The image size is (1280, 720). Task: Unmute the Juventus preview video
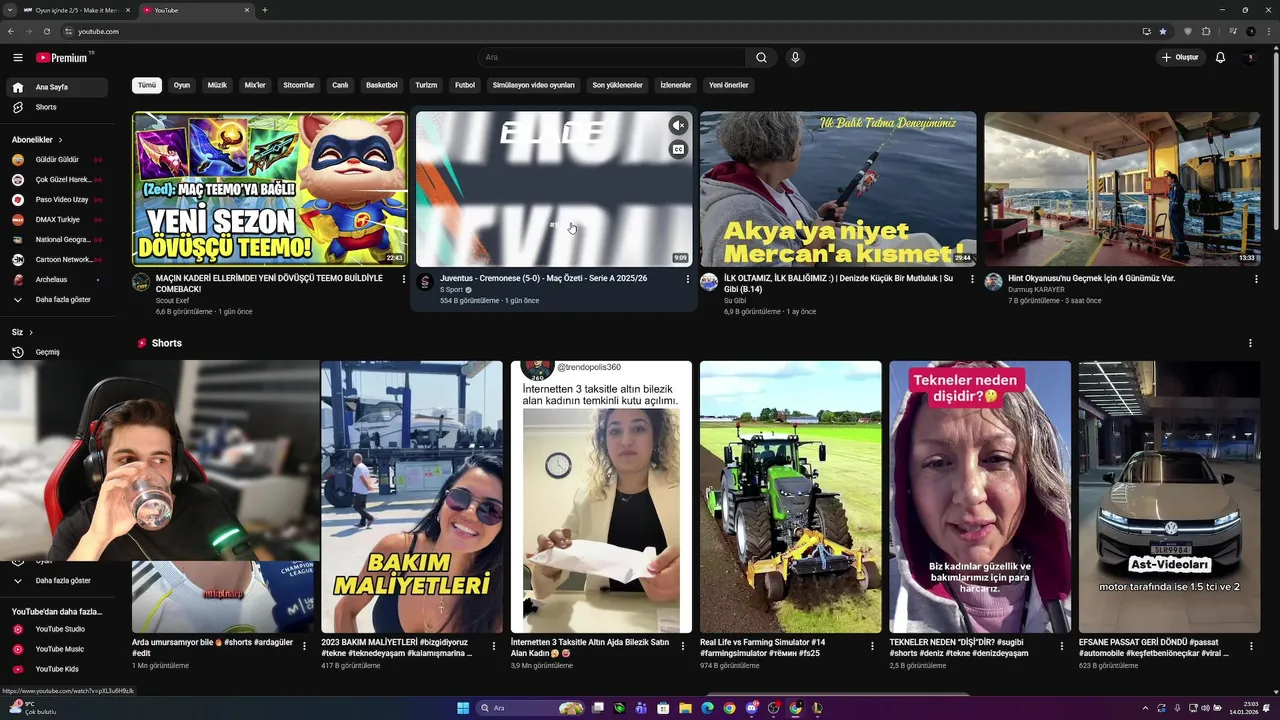[x=678, y=125]
